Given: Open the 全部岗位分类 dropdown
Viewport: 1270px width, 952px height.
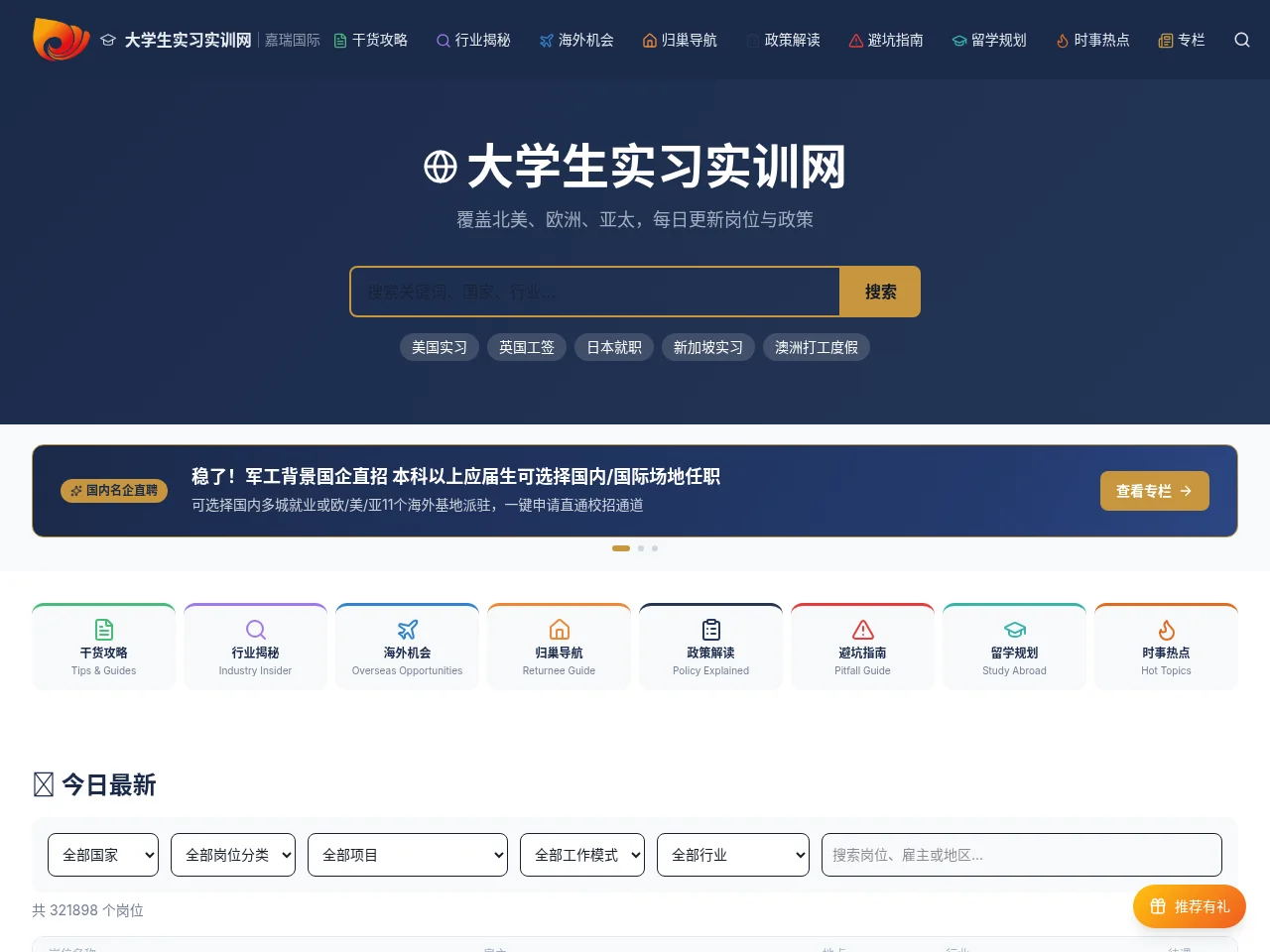Looking at the screenshot, I should 233,855.
